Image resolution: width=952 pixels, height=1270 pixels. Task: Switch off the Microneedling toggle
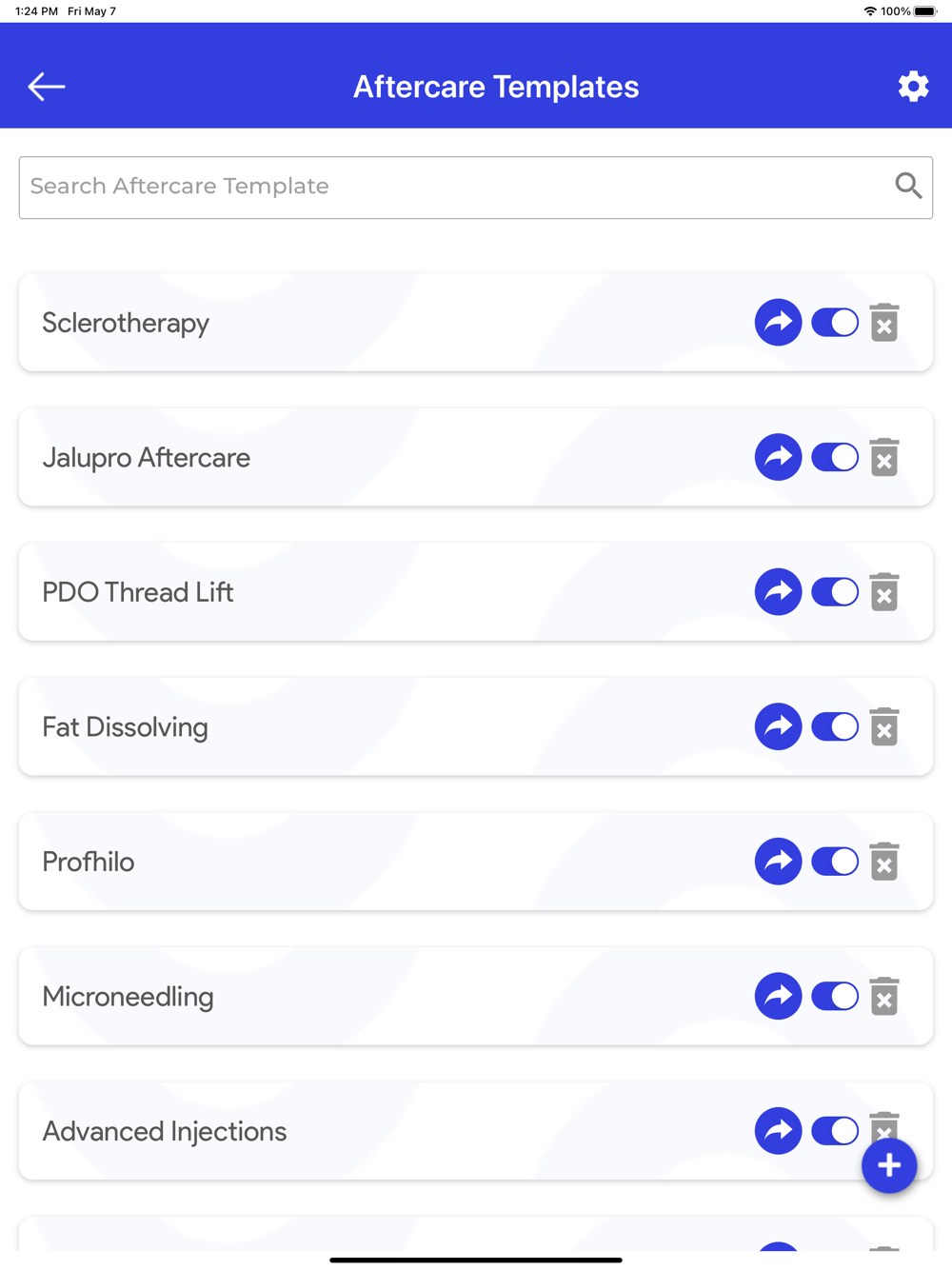click(x=835, y=997)
